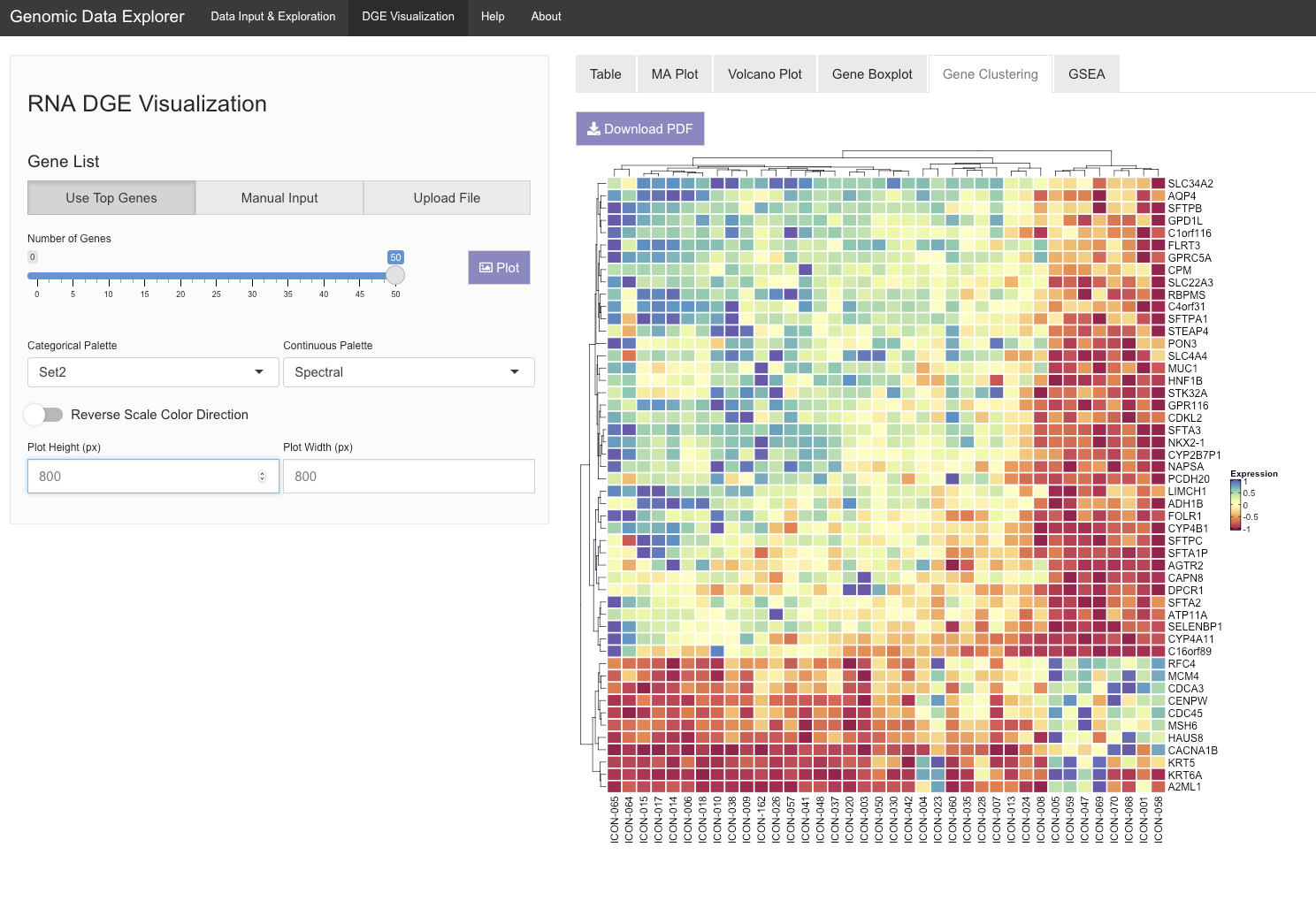
Task: Switch to the Volcano Plot tab
Action: coord(764,74)
